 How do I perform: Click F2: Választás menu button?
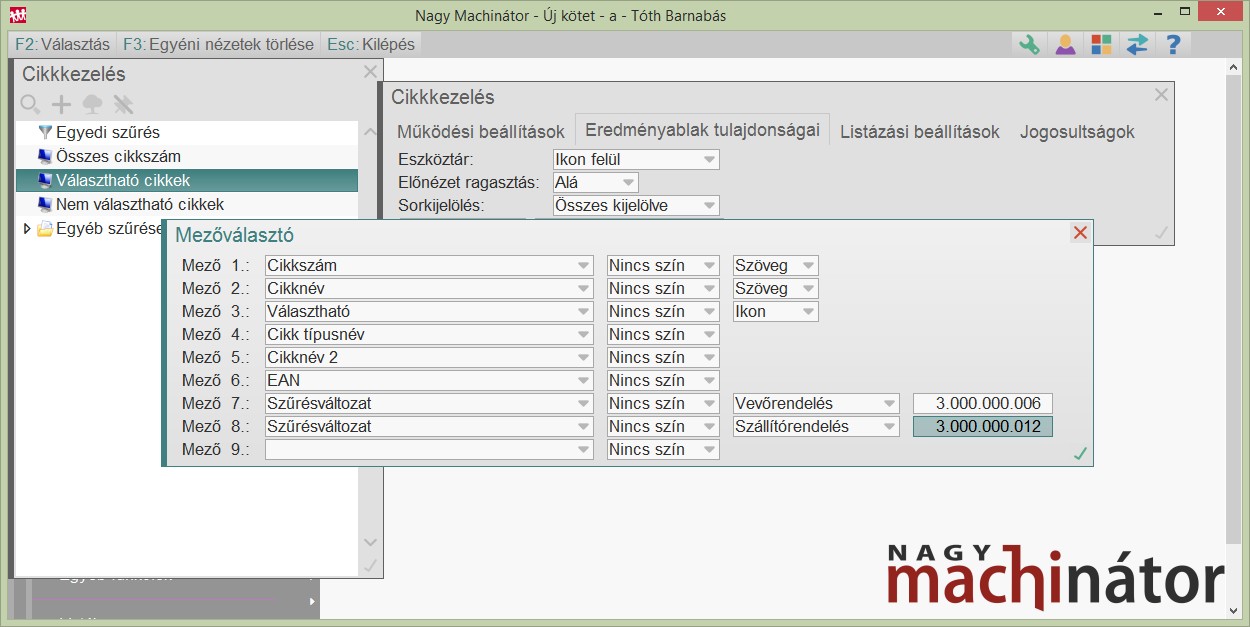tap(62, 44)
